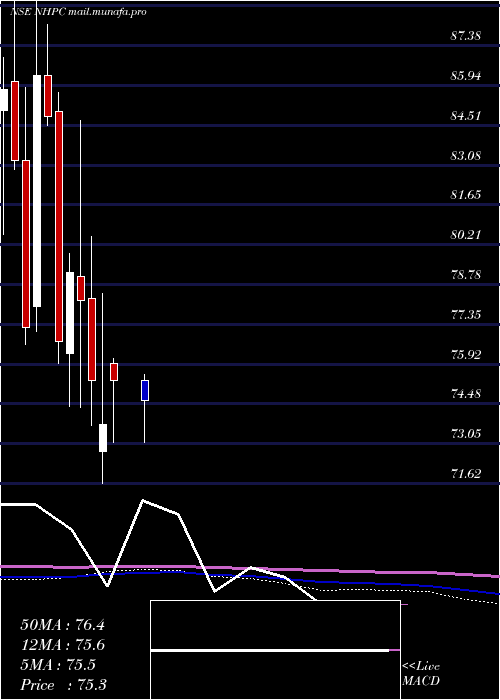Click the 73.05 price axis label
This screenshot has height=700, width=500.
(466, 433)
